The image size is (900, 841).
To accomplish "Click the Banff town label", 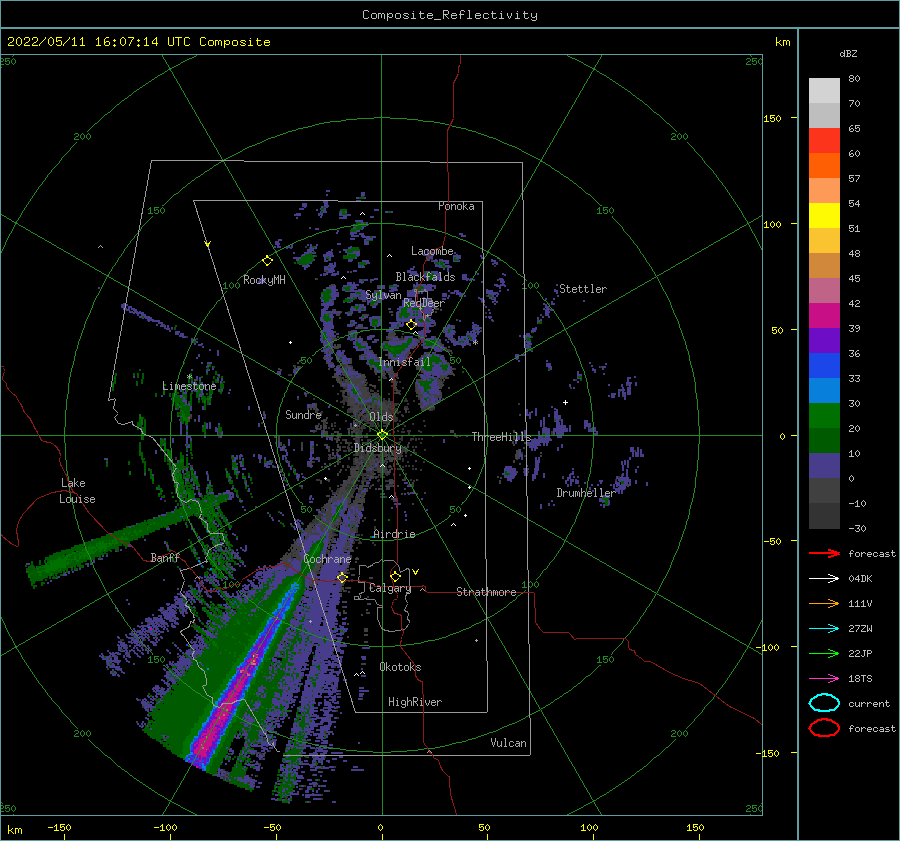I will pos(165,557).
